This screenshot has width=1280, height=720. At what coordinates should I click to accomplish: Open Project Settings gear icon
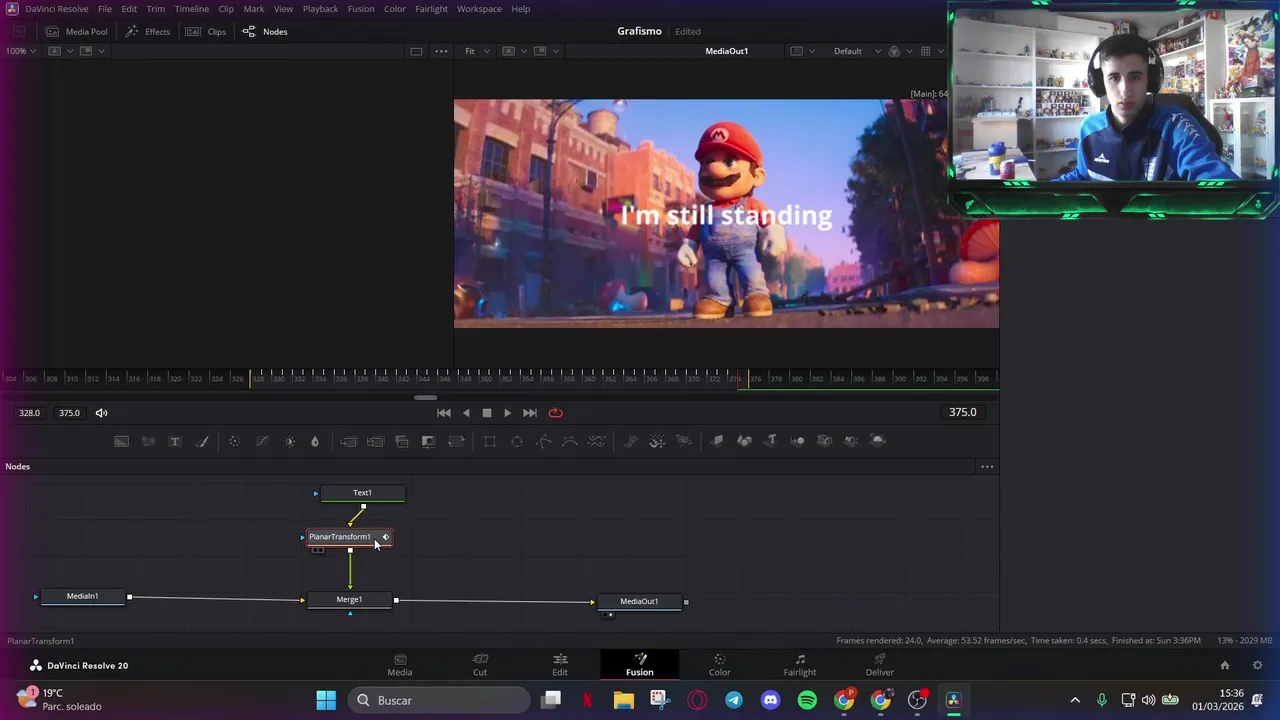coord(1258,665)
